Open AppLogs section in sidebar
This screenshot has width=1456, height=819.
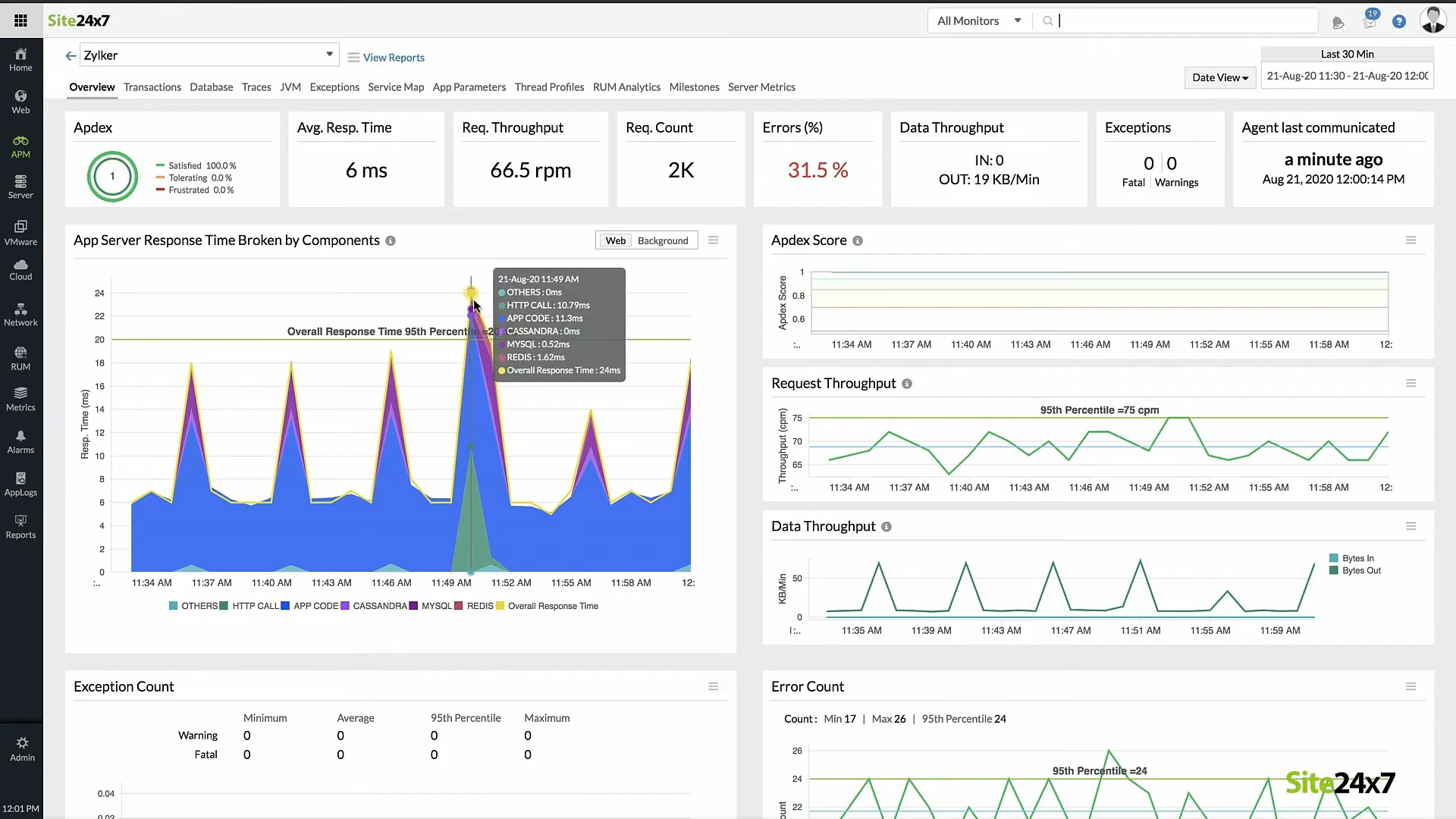point(20,485)
